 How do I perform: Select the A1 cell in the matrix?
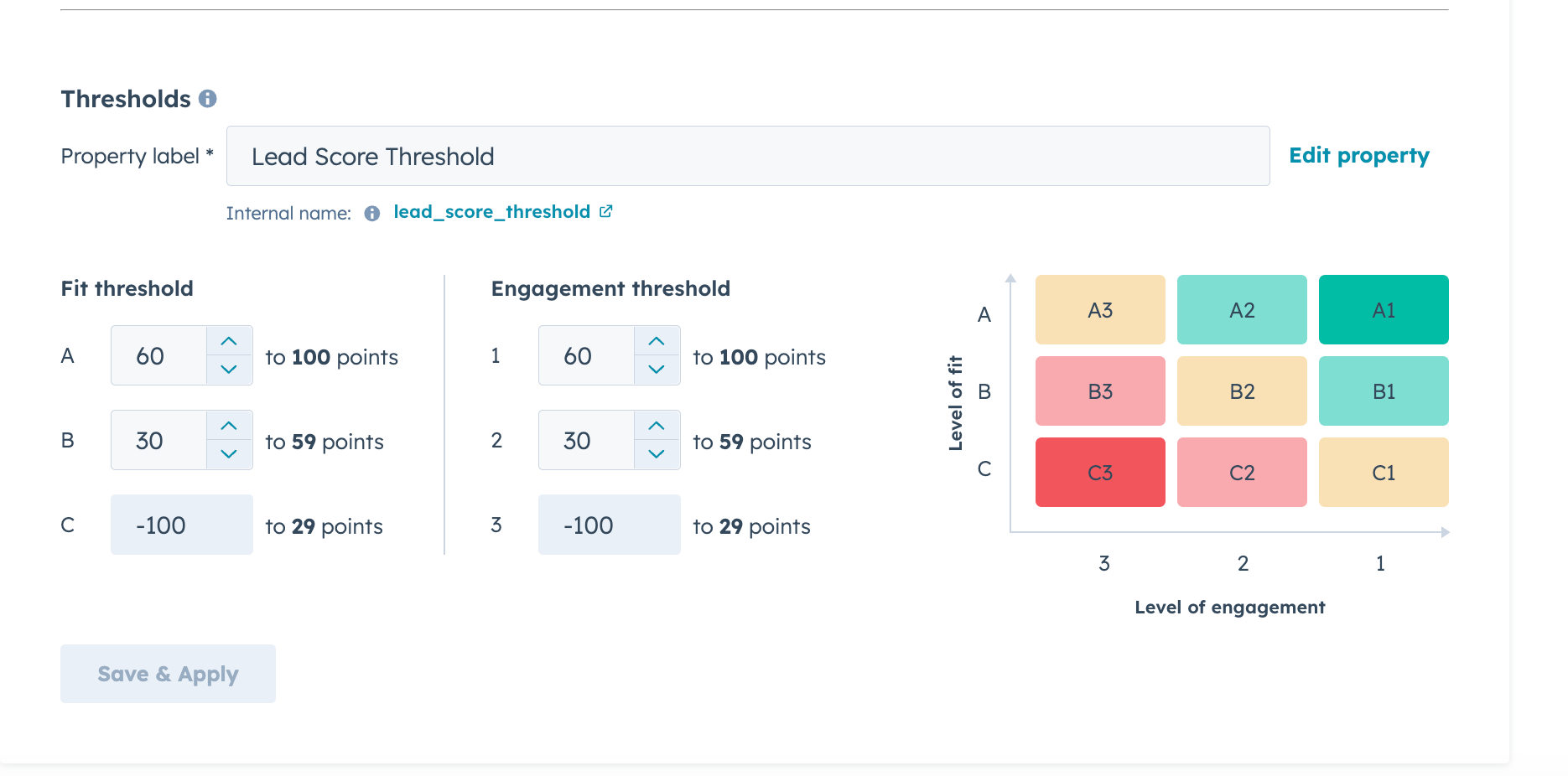point(1383,309)
